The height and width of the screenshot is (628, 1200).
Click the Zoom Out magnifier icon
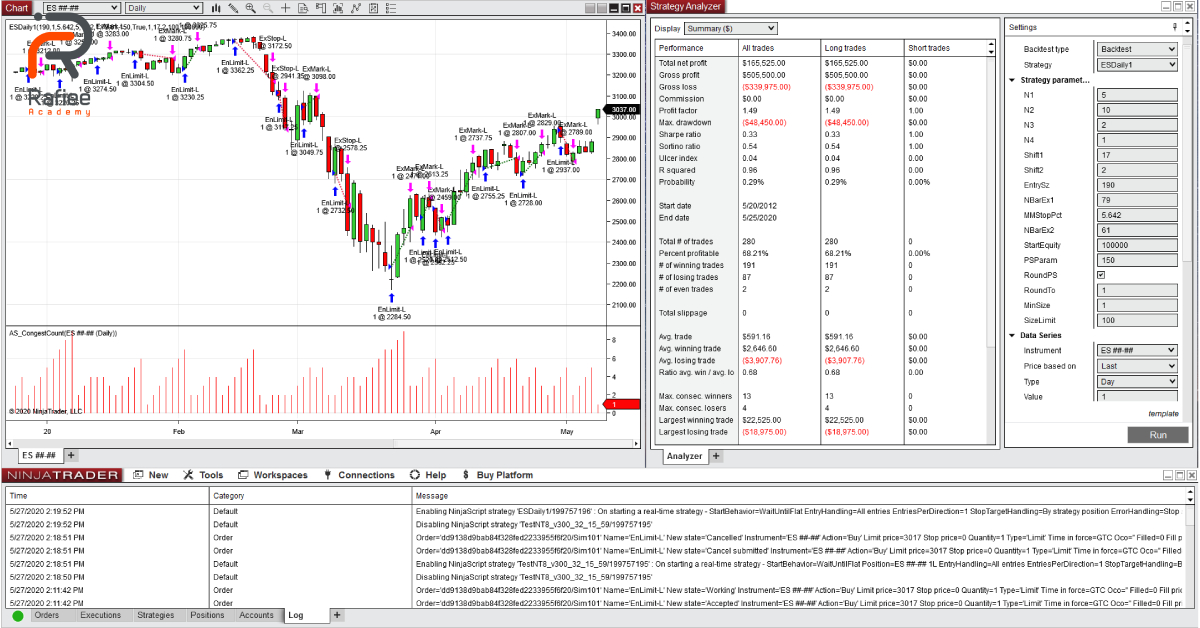click(268, 8)
